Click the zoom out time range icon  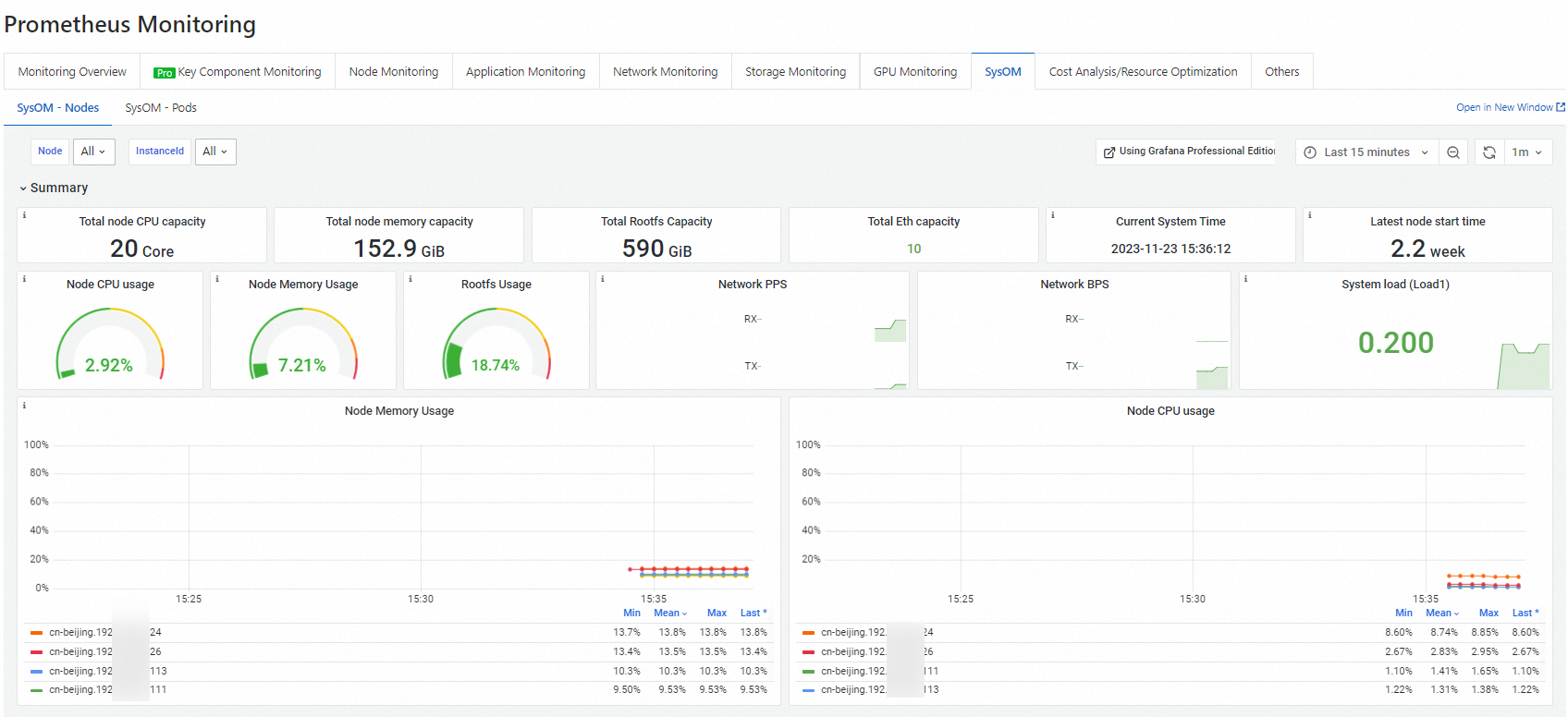coord(1453,152)
